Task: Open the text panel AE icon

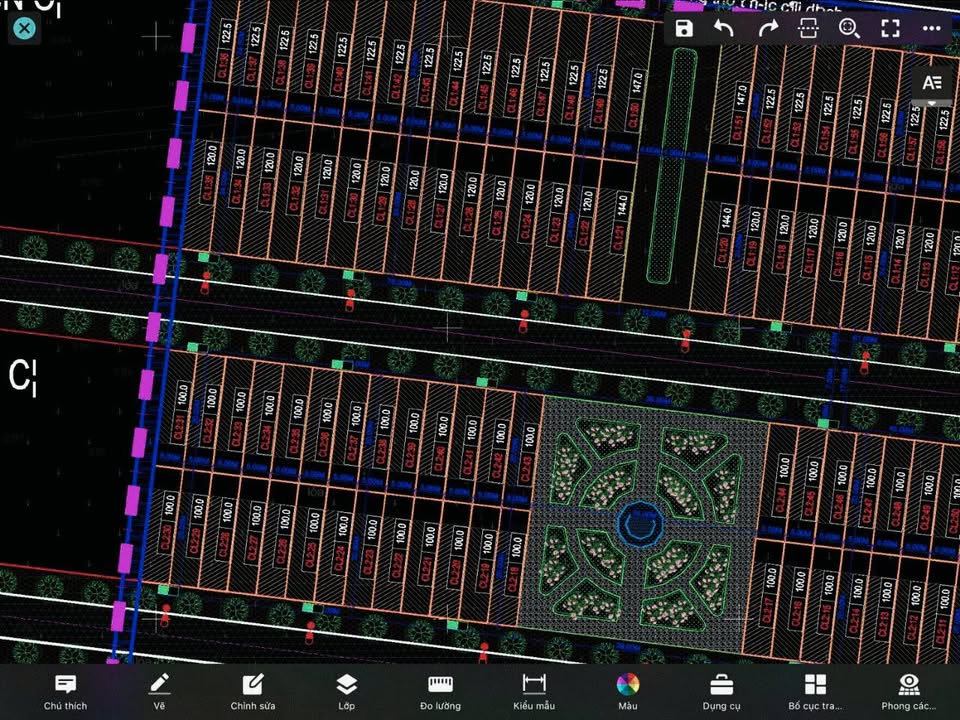Action: 932,82
